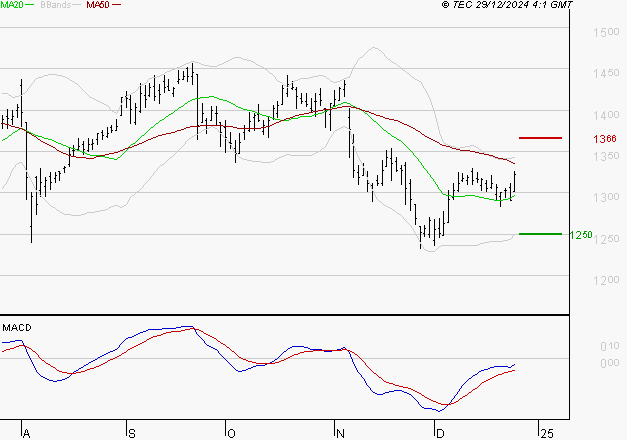This screenshot has height=440, width=627.
Task: Click the MA20 legend label
Action: [12, 5]
